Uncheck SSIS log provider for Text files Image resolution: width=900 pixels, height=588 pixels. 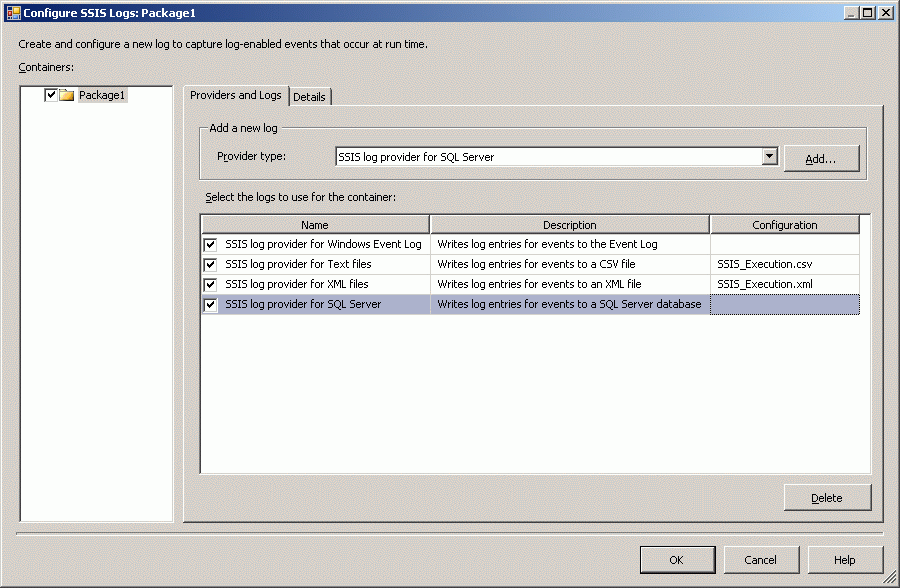210,265
